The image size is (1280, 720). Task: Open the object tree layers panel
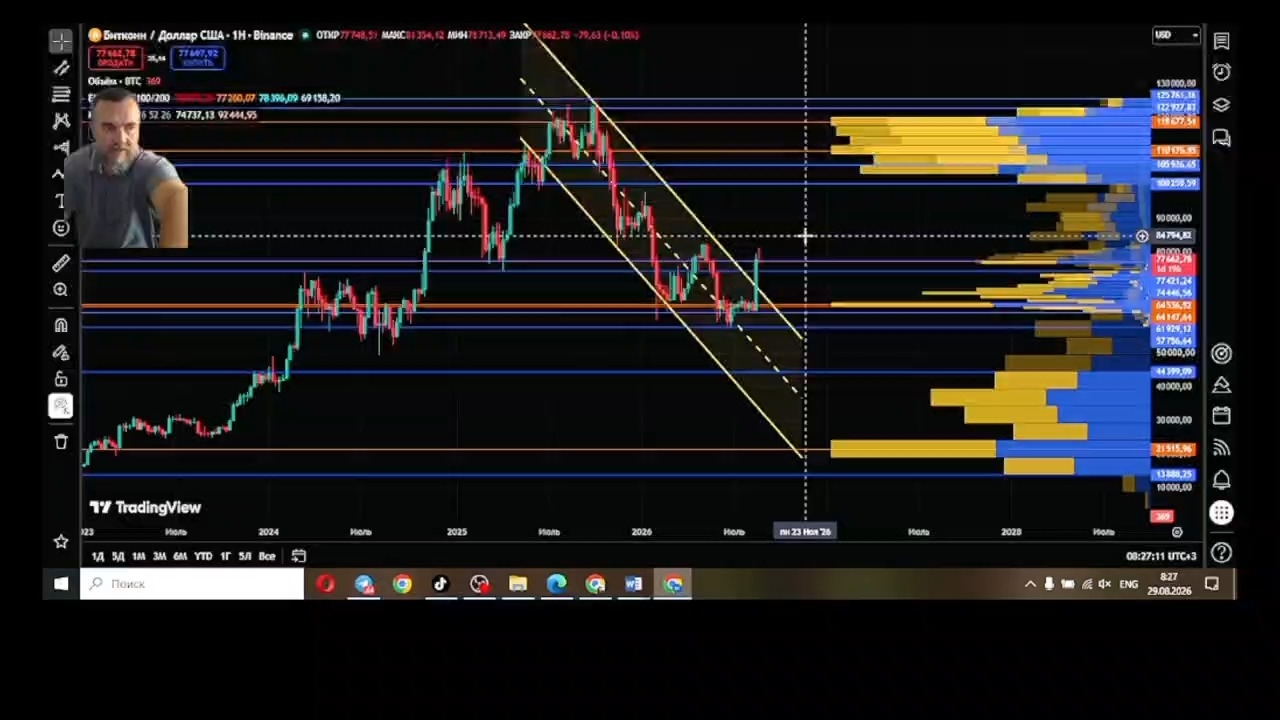coord(1221,105)
